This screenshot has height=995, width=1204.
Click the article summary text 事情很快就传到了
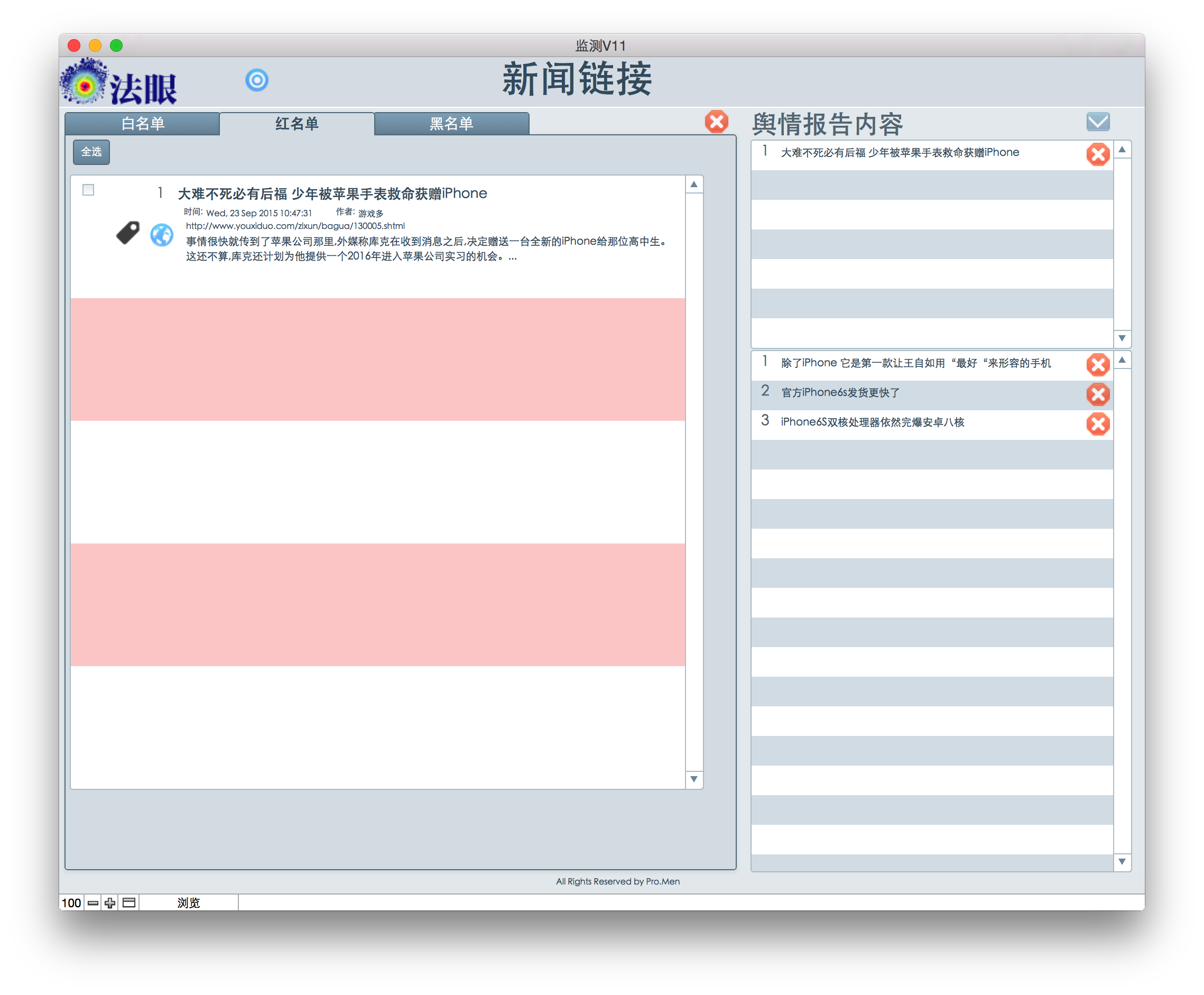pyautogui.click(x=427, y=248)
